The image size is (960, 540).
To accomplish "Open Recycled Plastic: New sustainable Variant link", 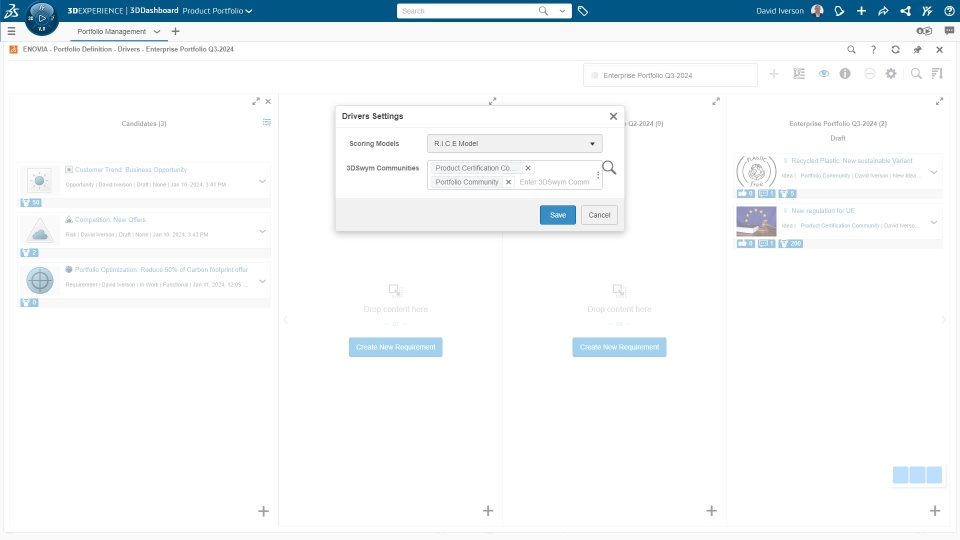I will (852, 160).
